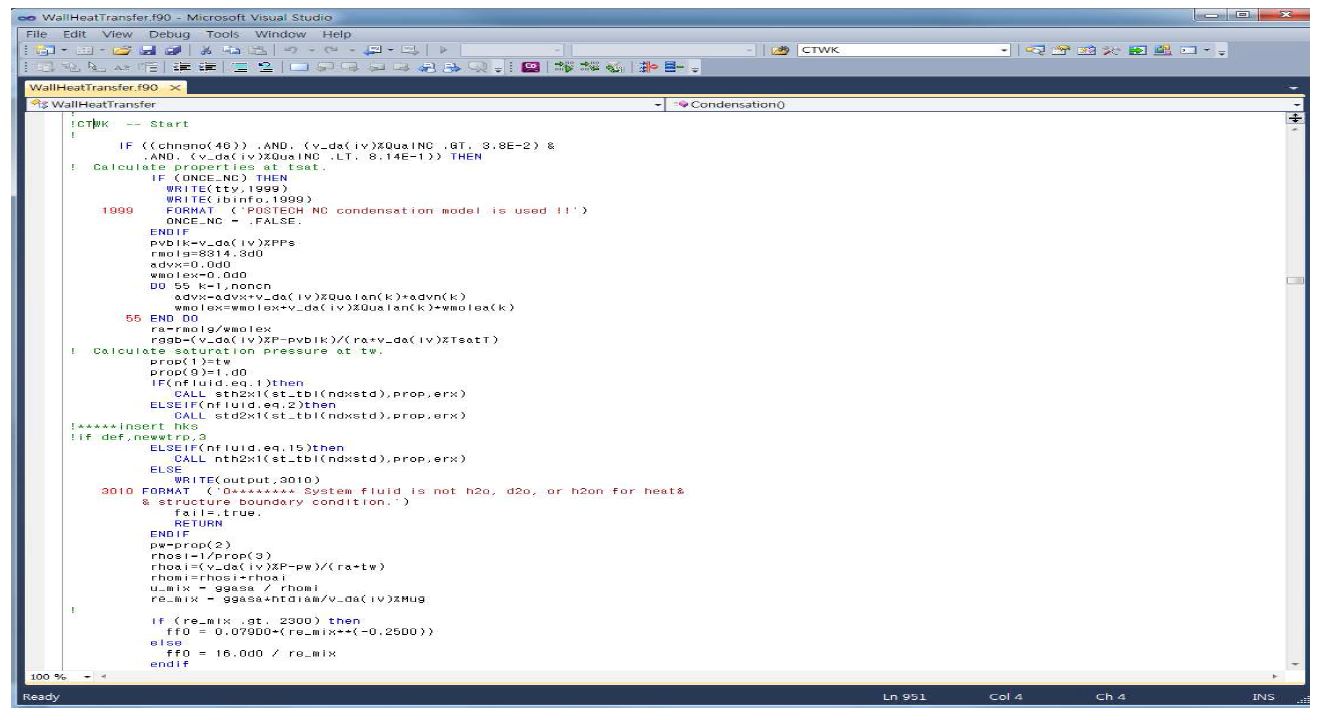Viewport: 1317px width, 720px height.
Task: Click the '55 END DO' code line
Action: [161, 317]
